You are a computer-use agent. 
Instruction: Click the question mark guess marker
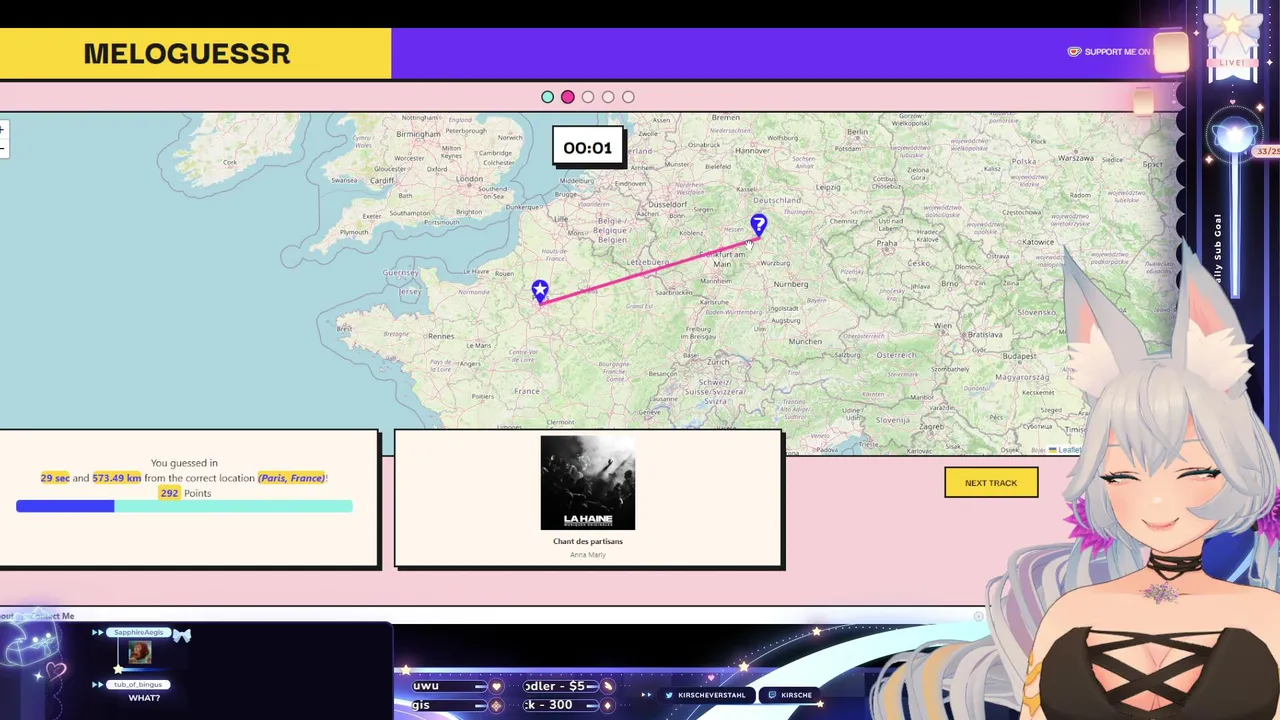759,225
